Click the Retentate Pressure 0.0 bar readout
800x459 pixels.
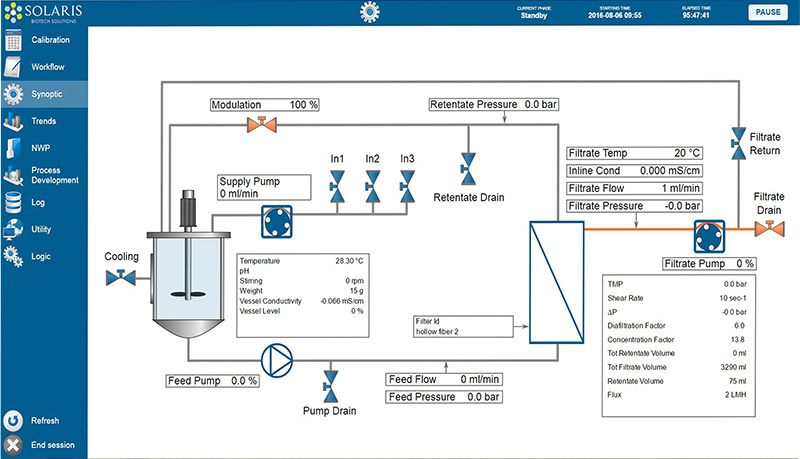494,105
